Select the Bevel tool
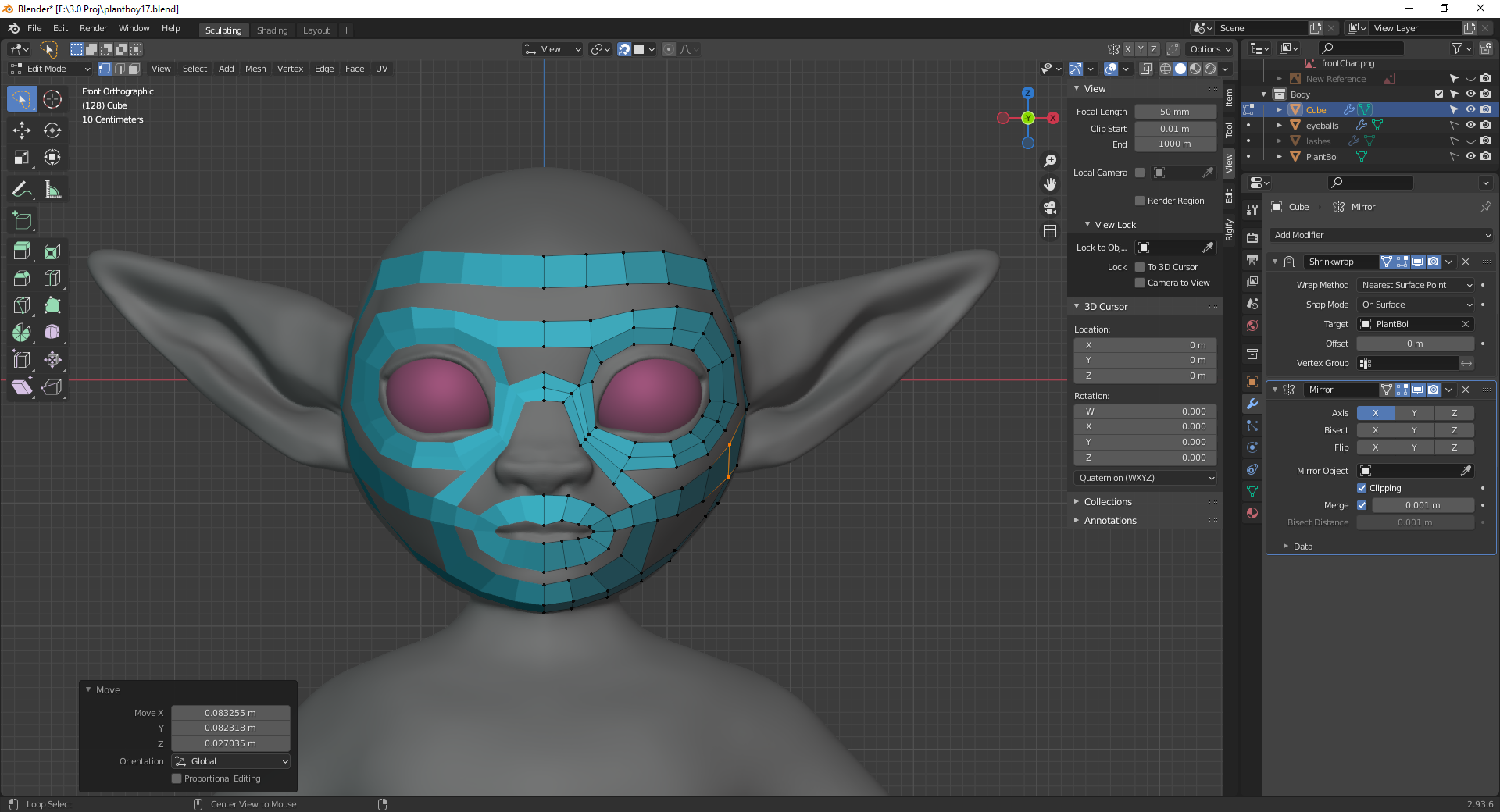Image resolution: width=1500 pixels, height=812 pixels. pos(22,278)
